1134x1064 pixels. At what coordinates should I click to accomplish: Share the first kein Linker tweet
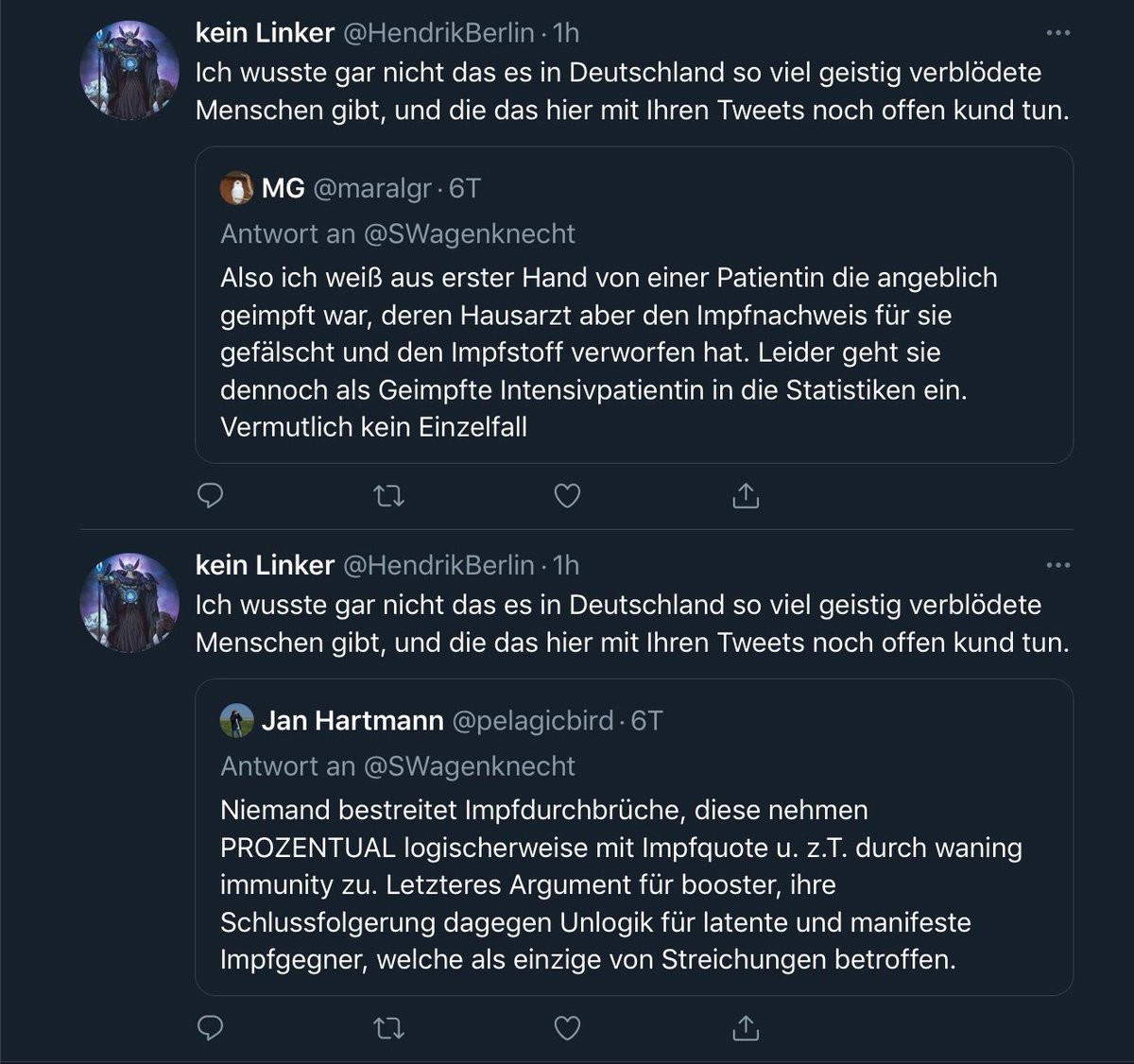(x=746, y=495)
